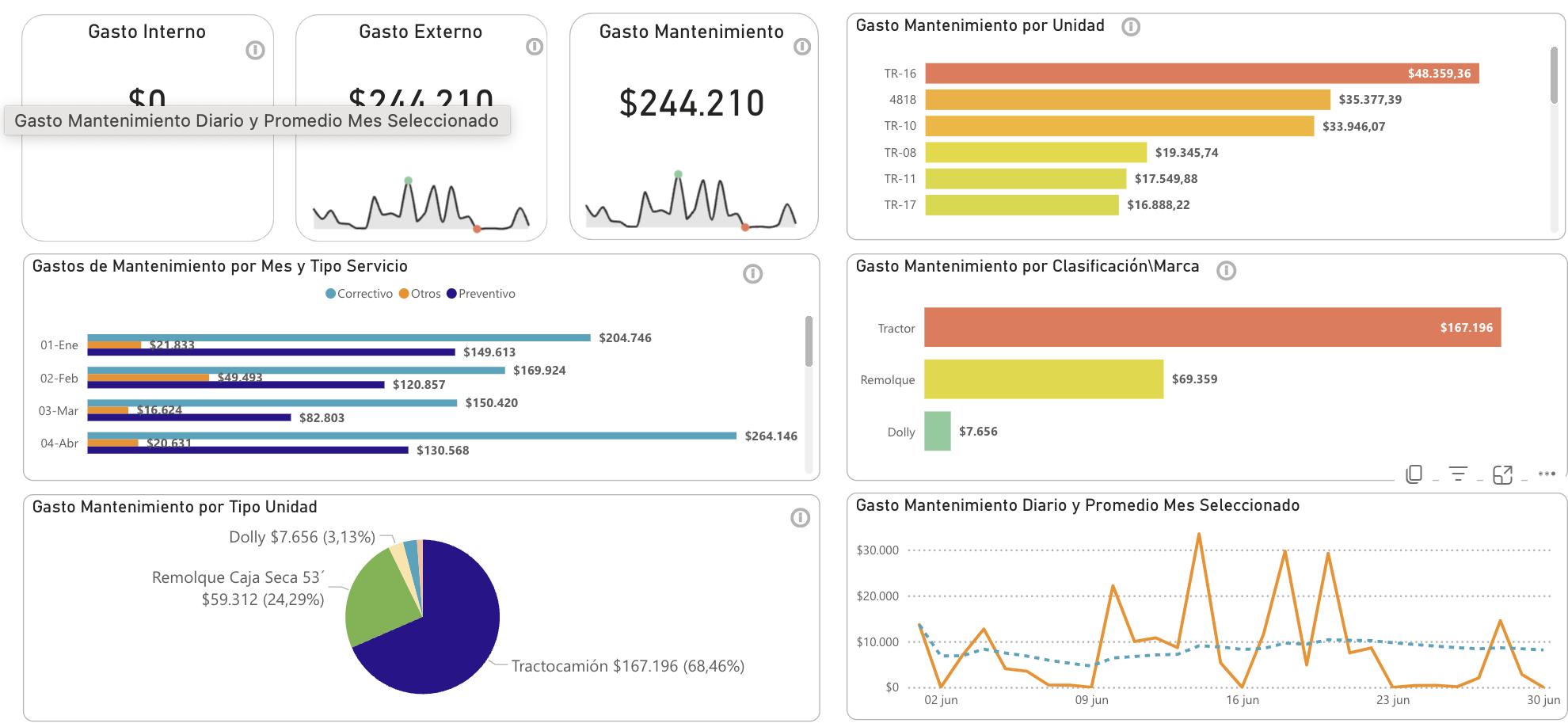Select 04-Abr Preventivo bar $130.568
The height and width of the screenshot is (727, 1568).
(x=248, y=450)
